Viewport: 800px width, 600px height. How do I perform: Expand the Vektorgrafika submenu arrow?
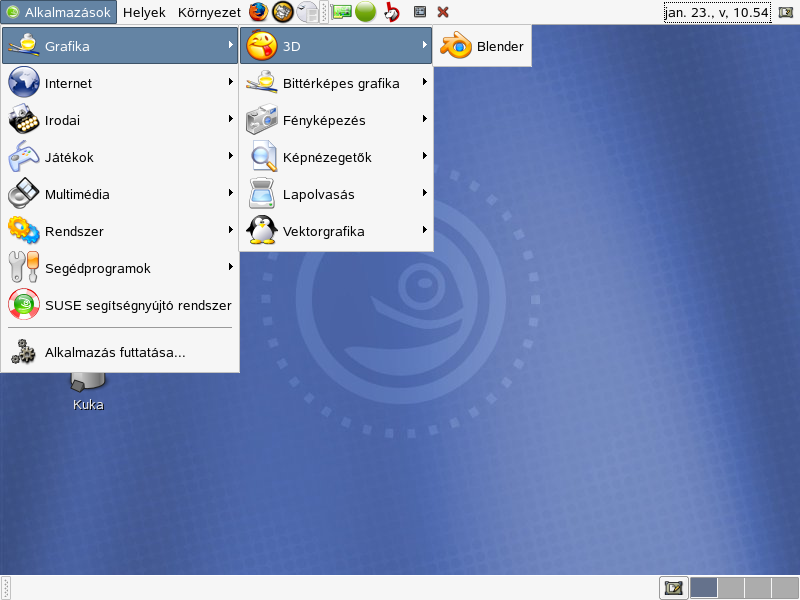coord(424,230)
